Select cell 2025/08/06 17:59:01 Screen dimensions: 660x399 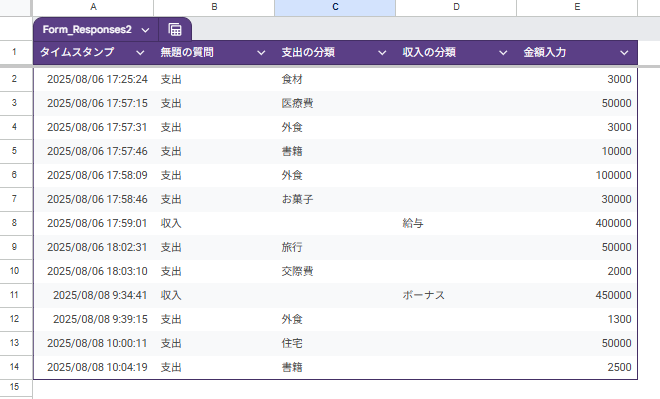(x=93, y=223)
